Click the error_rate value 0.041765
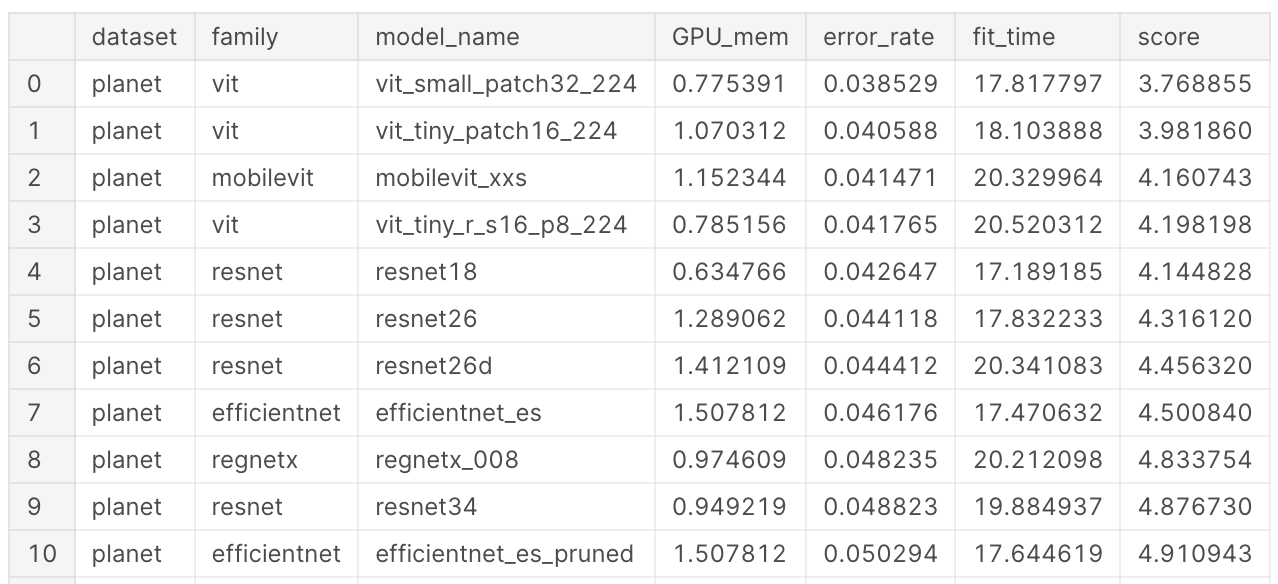 881,225
